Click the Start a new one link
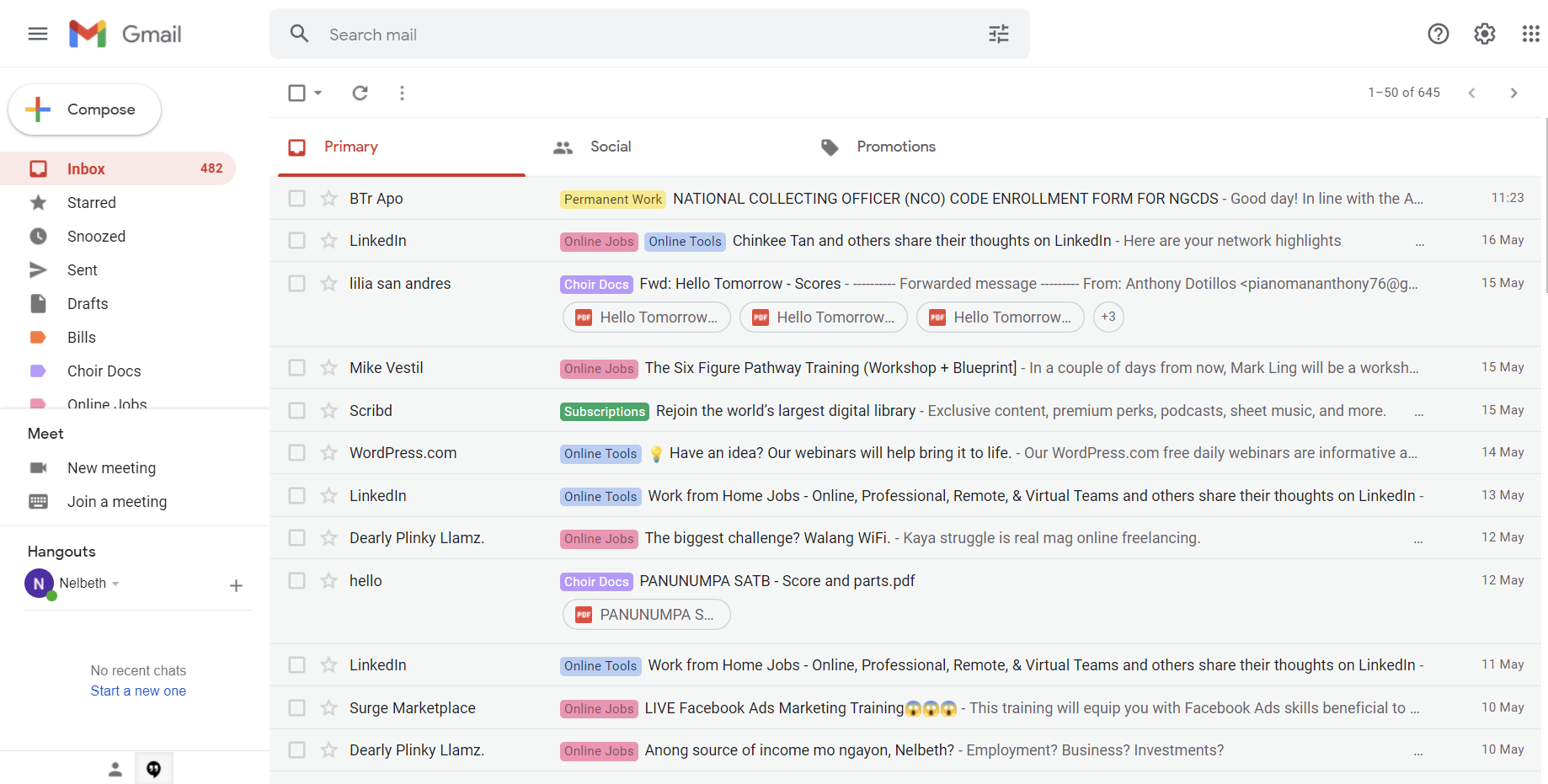This screenshot has height=784, width=1548. [x=138, y=691]
